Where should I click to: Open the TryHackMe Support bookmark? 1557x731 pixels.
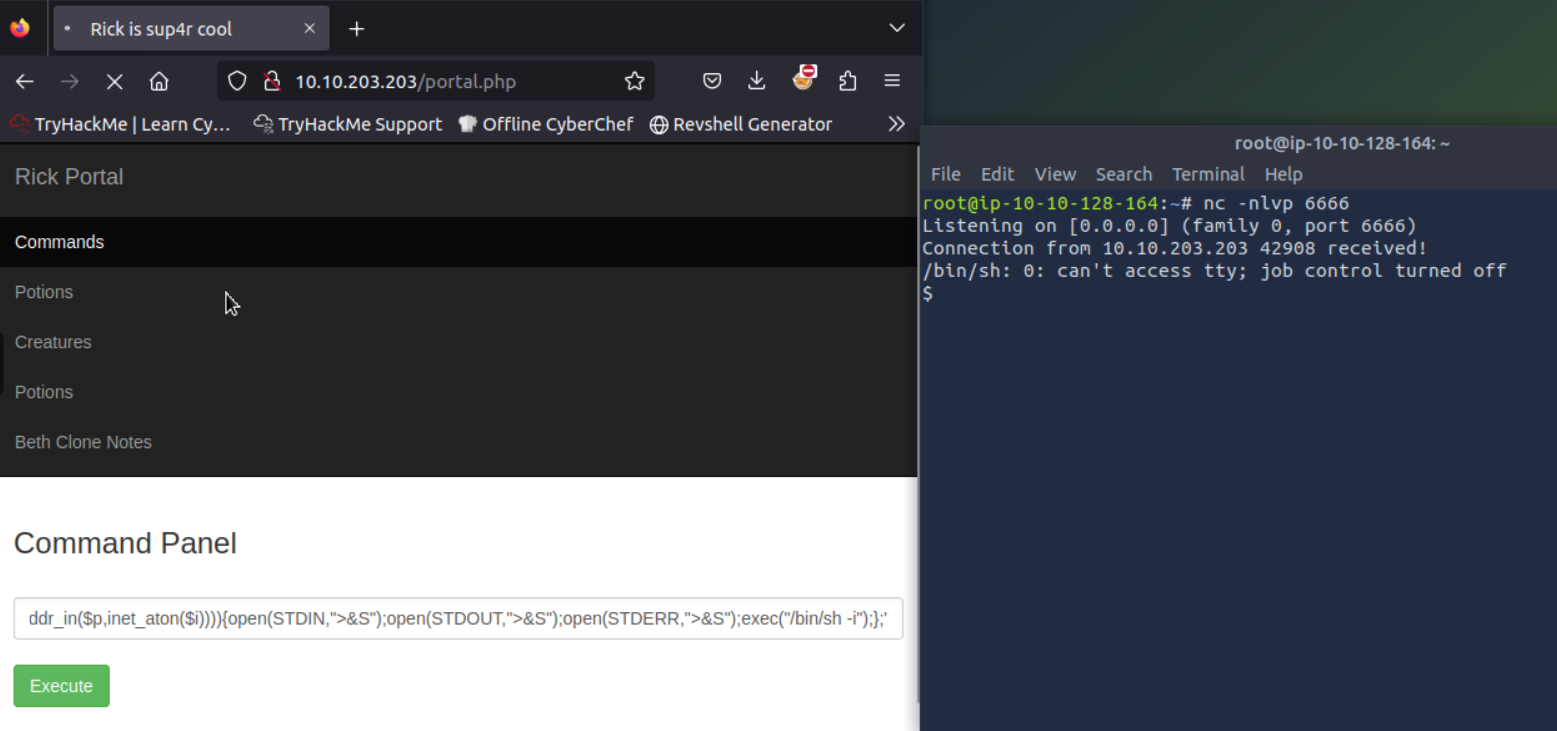coord(347,124)
